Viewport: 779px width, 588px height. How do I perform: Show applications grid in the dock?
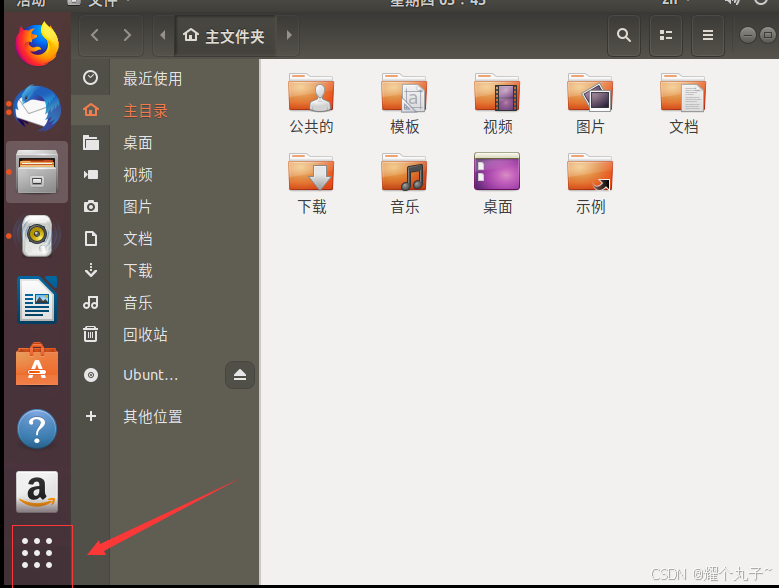point(37,553)
